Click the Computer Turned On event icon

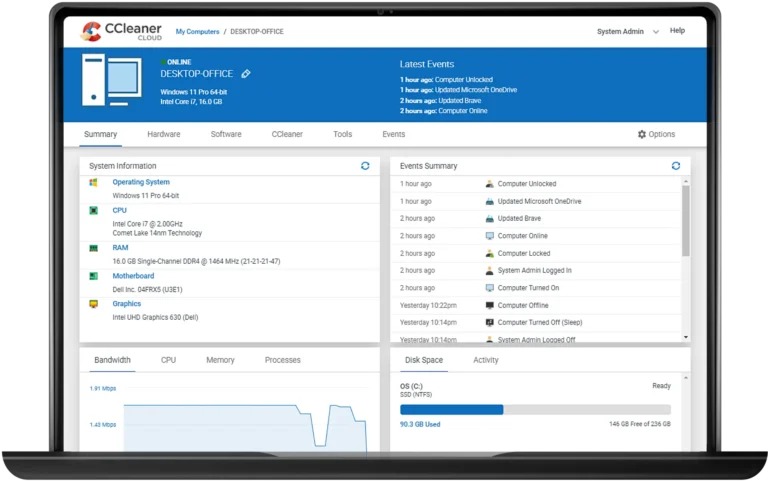tap(489, 288)
